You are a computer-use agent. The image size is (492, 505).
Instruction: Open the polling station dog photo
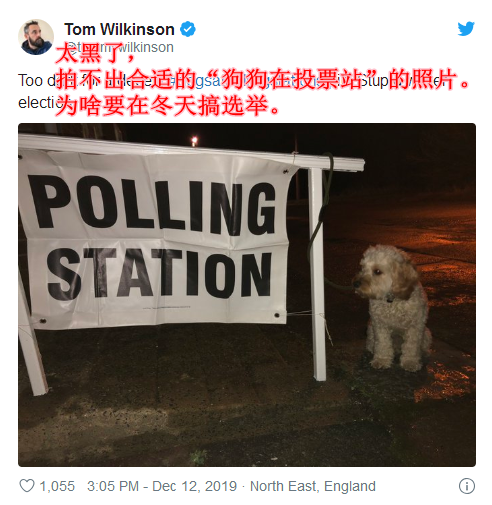point(247,295)
